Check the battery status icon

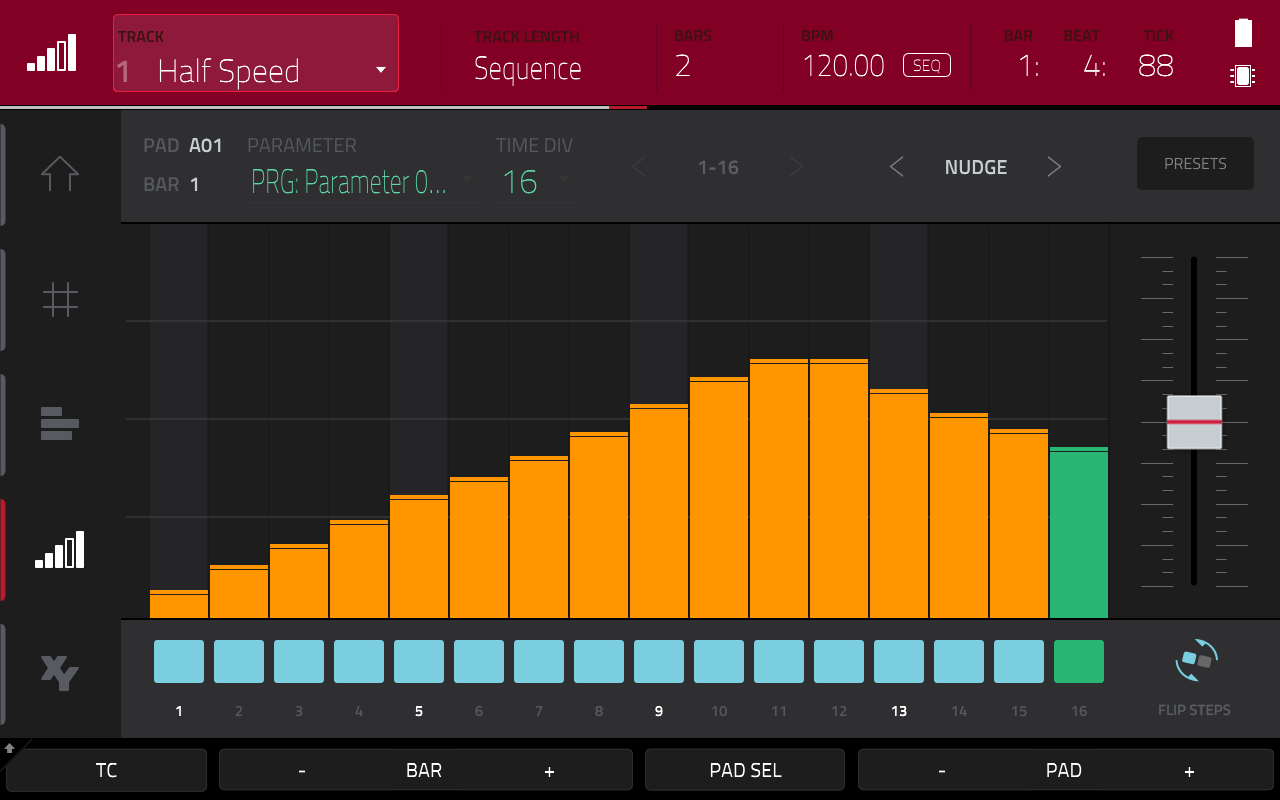point(1243,33)
